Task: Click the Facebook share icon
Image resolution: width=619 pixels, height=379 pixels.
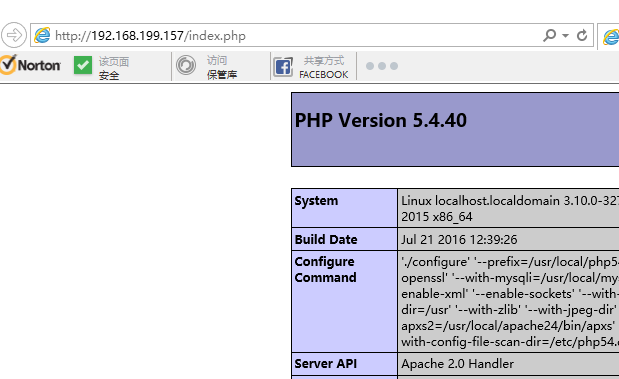Action: click(283, 67)
